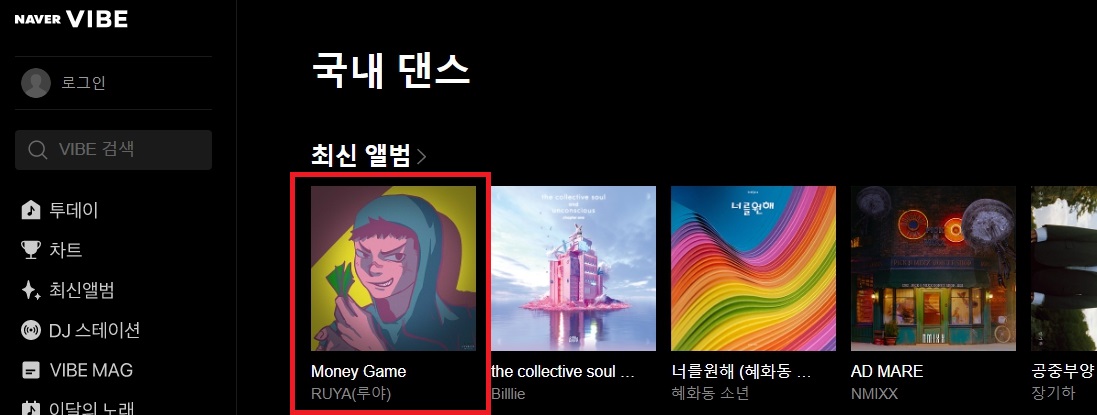
Task: Open the Billlie collective soul album cover
Action: [574, 268]
